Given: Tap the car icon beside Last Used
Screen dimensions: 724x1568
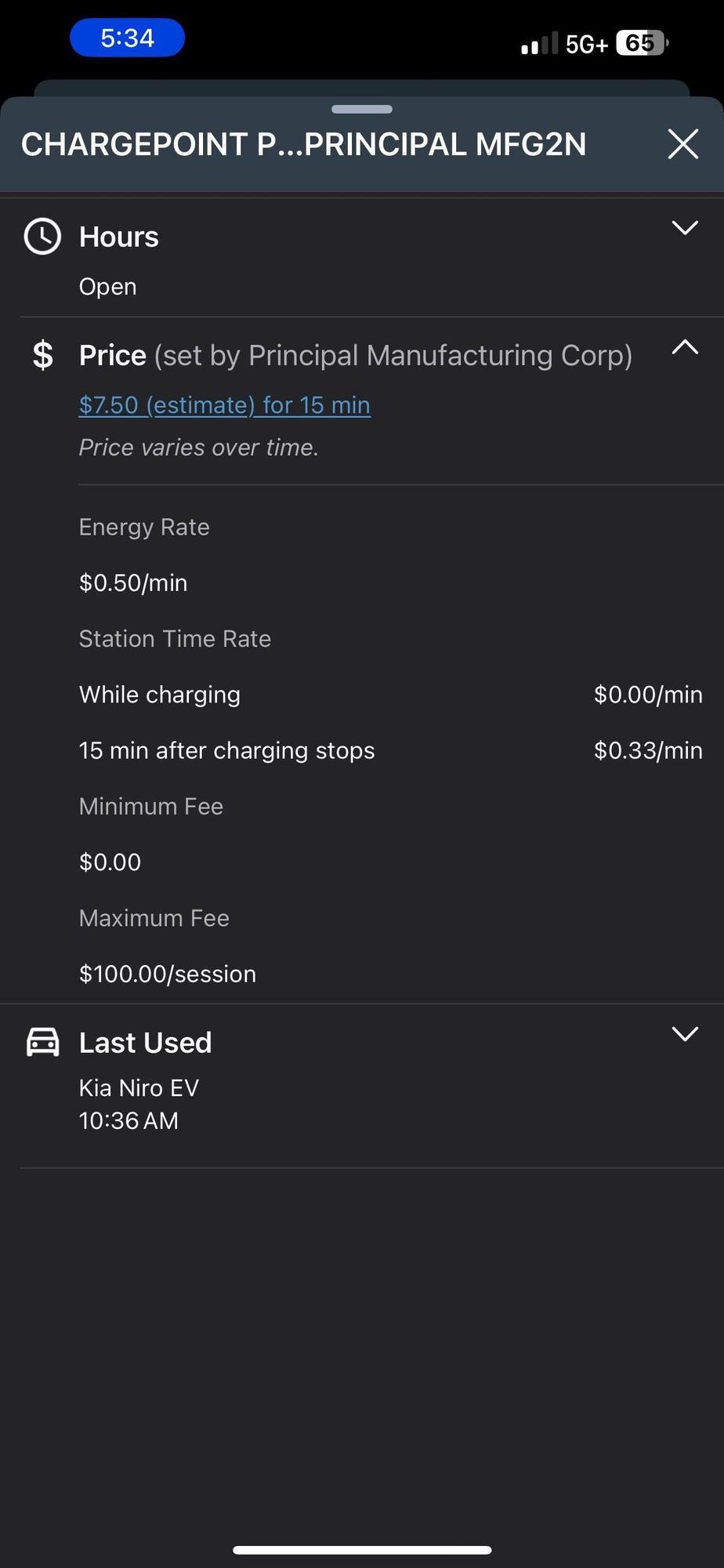Looking at the screenshot, I should [x=43, y=1042].
